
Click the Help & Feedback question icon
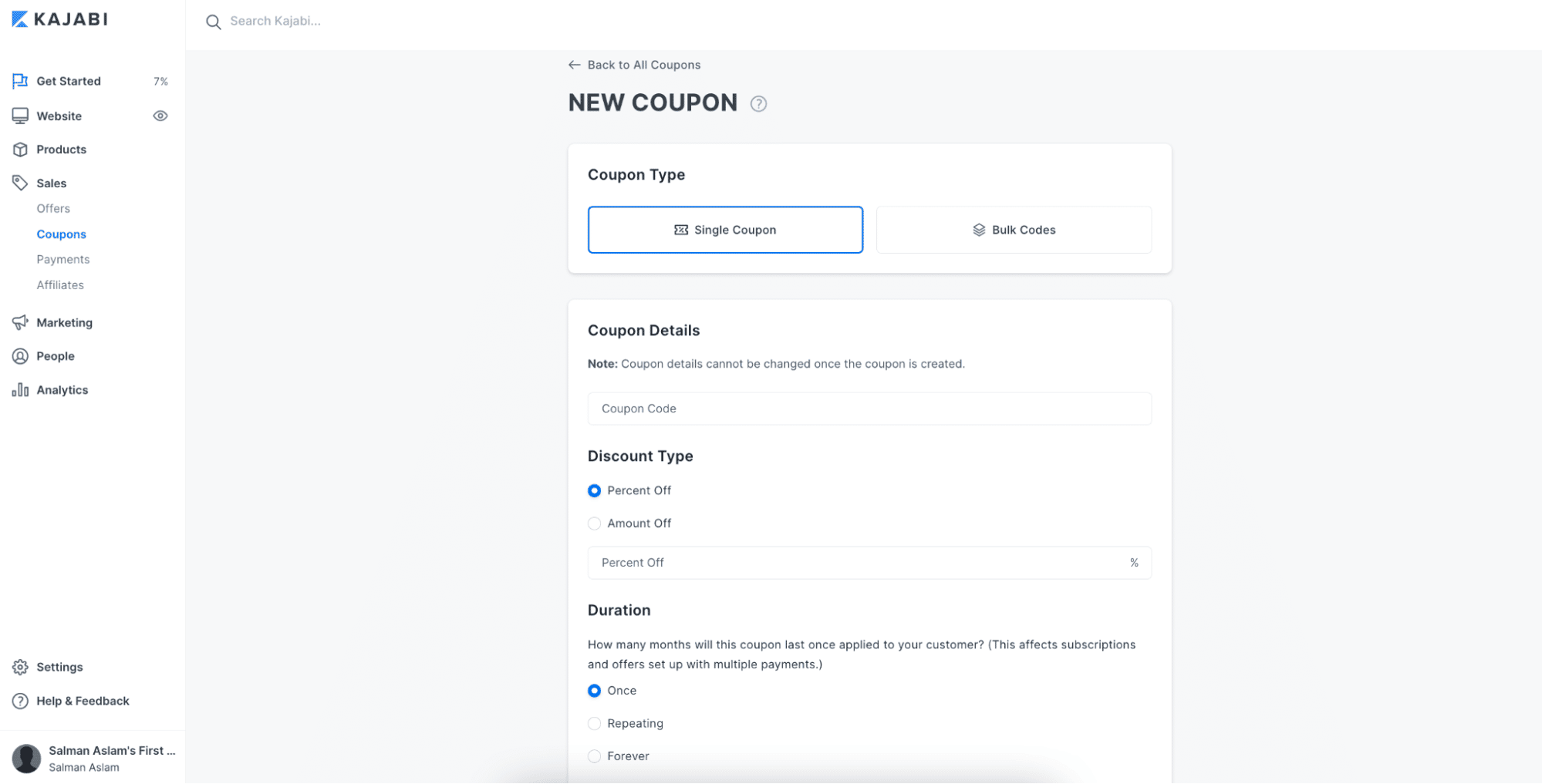click(x=20, y=701)
